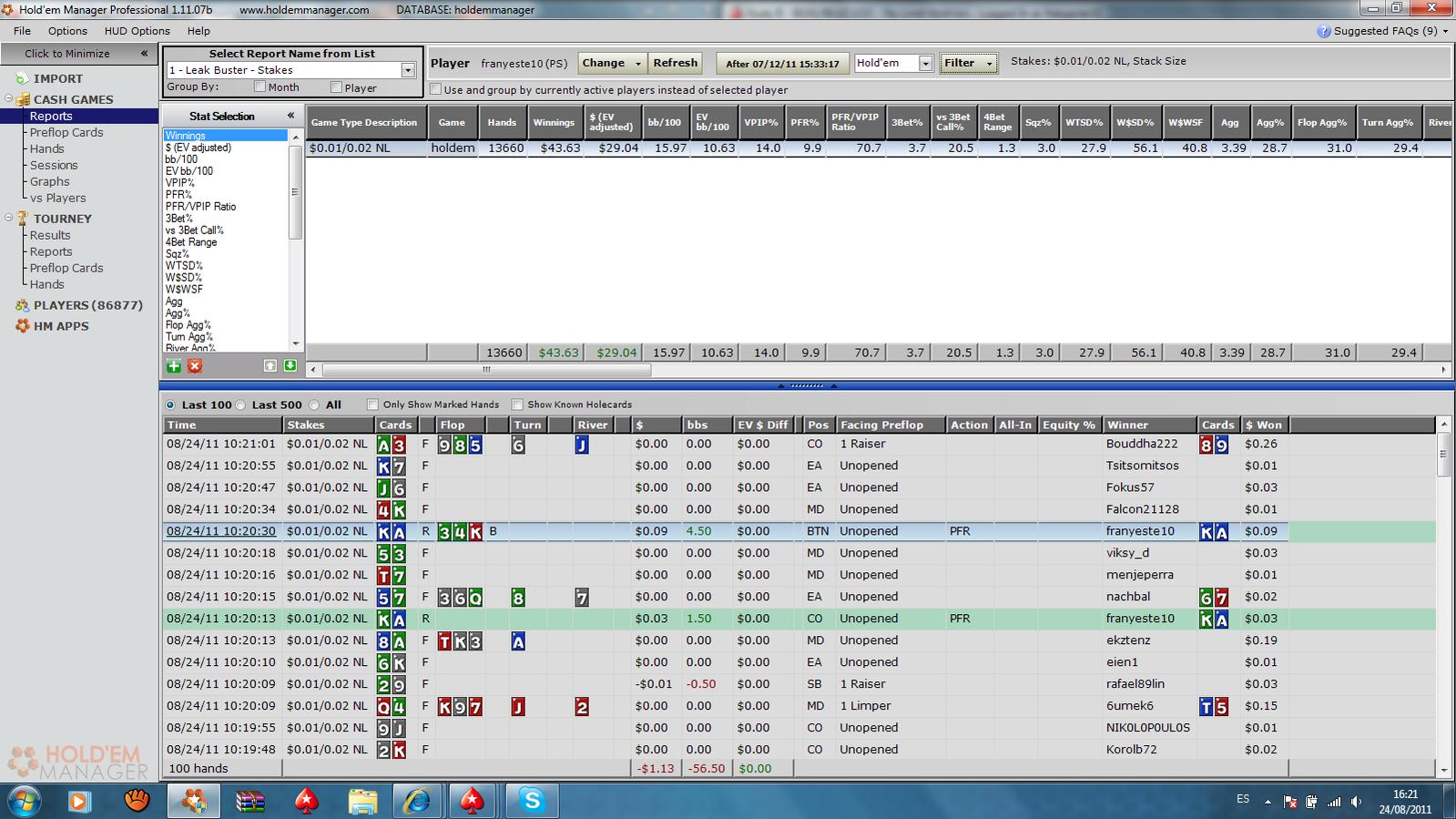Click the volume speaker tray icon
Viewport: 1456px width, 819px height.
[x=1357, y=802]
